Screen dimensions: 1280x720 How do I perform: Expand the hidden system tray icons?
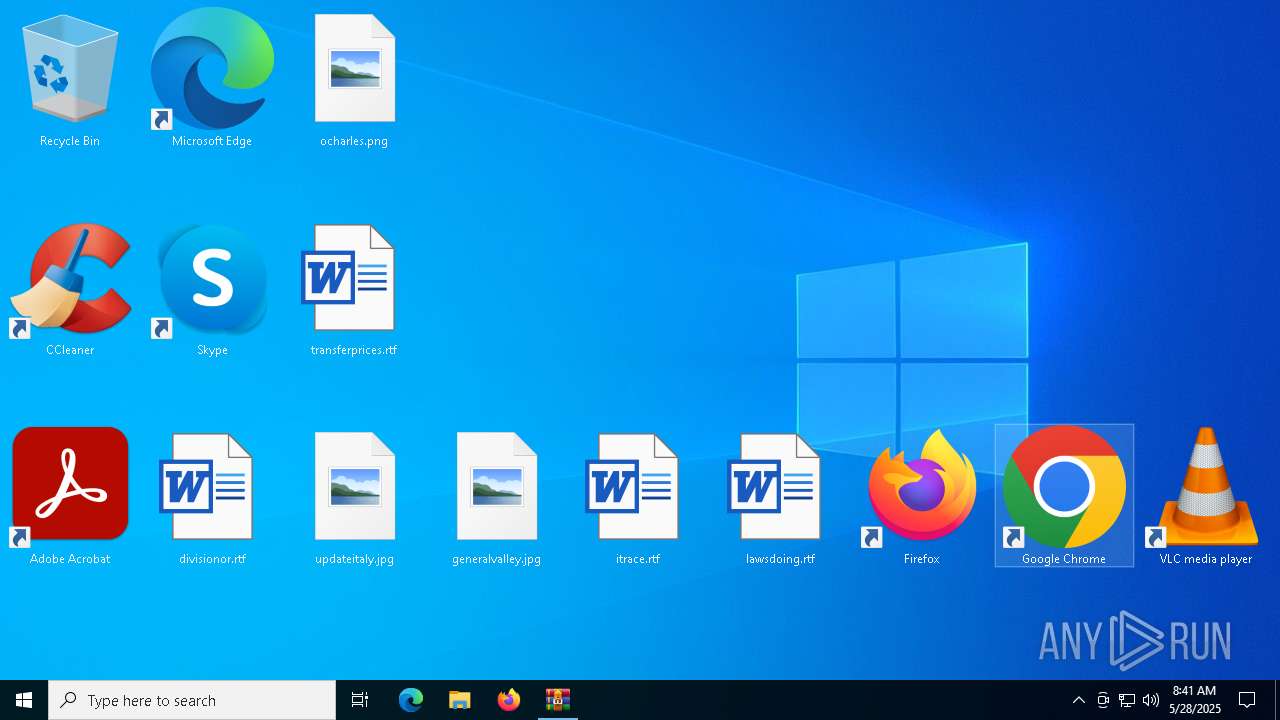pos(1078,700)
